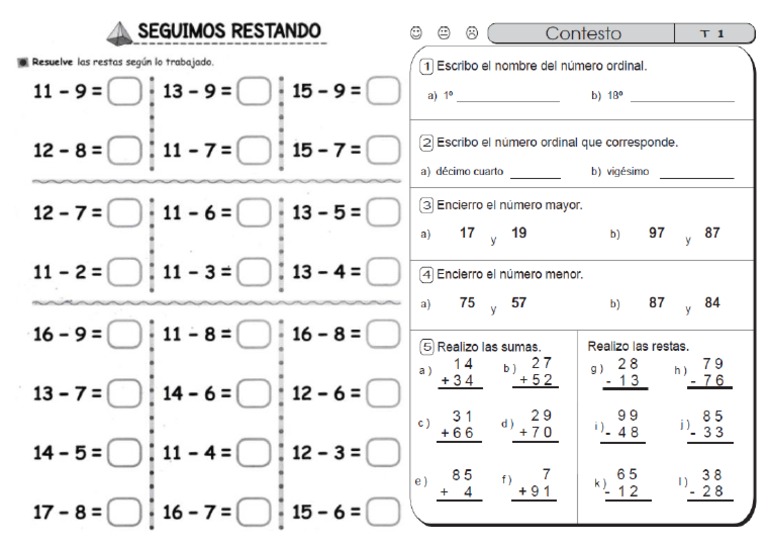Click the boxed number 3 exercise marker
This screenshot has height=544, width=768.
click(426, 205)
